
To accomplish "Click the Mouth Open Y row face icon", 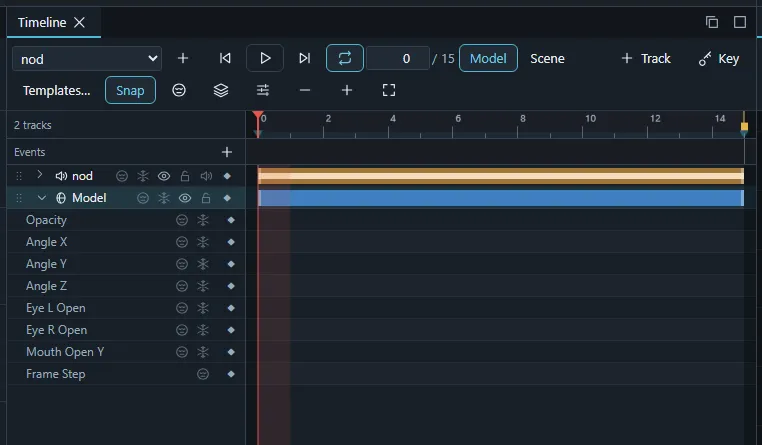I will pyautogui.click(x=182, y=352).
